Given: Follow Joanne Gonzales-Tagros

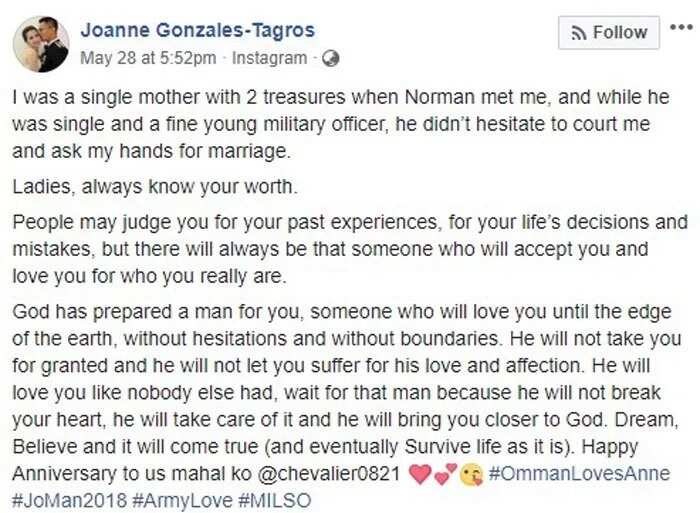Looking at the screenshot, I should pyautogui.click(x=608, y=33).
